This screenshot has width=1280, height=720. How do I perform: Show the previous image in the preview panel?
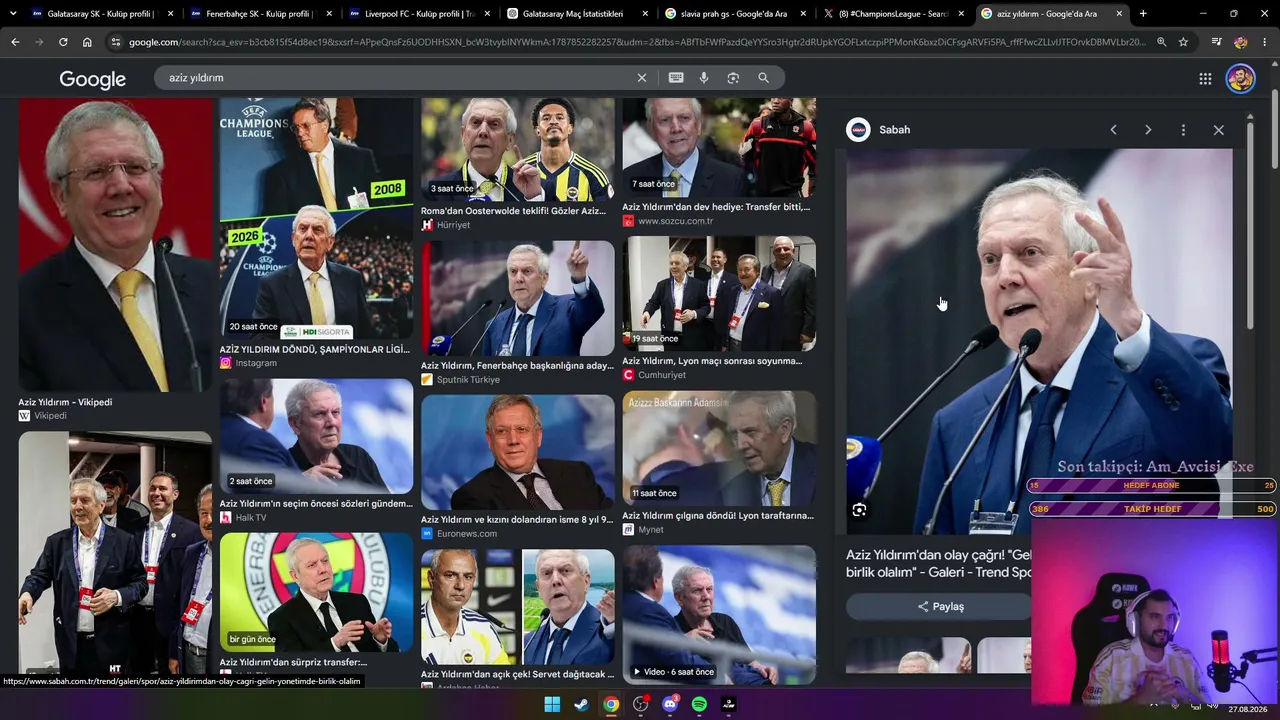(1113, 130)
